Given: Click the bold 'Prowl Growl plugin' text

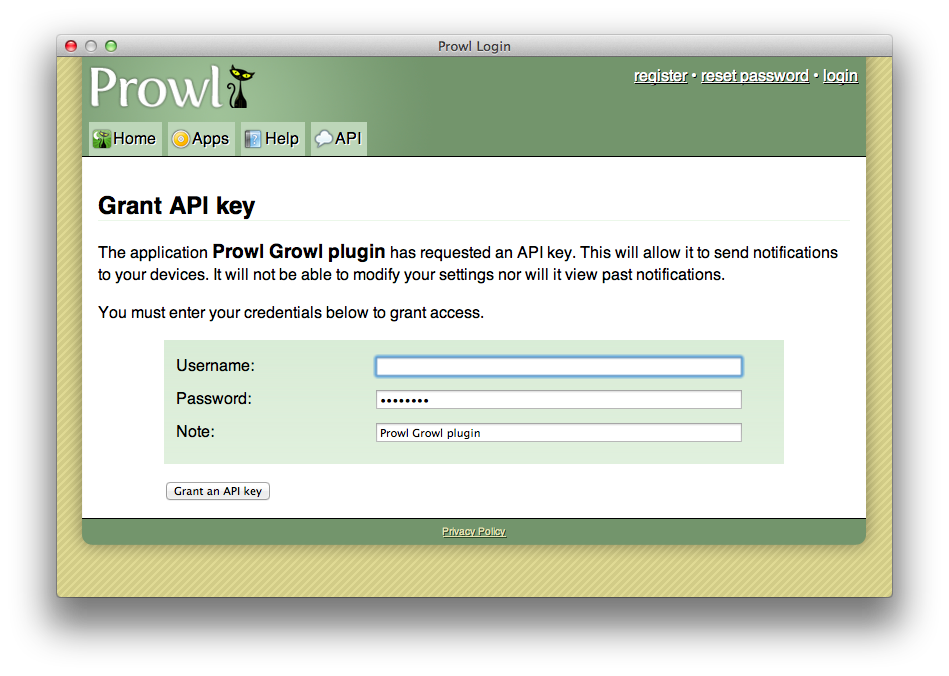Looking at the screenshot, I should [299, 251].
